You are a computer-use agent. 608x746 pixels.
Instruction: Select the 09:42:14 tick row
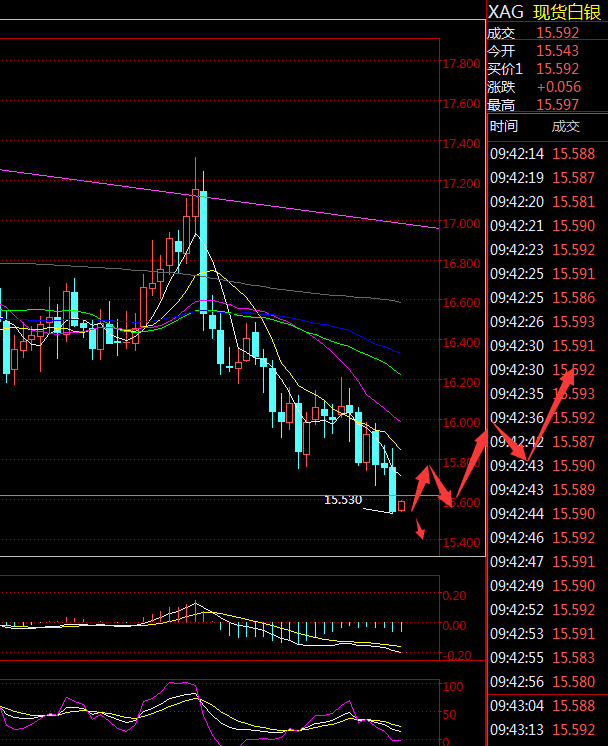[543, 154]
